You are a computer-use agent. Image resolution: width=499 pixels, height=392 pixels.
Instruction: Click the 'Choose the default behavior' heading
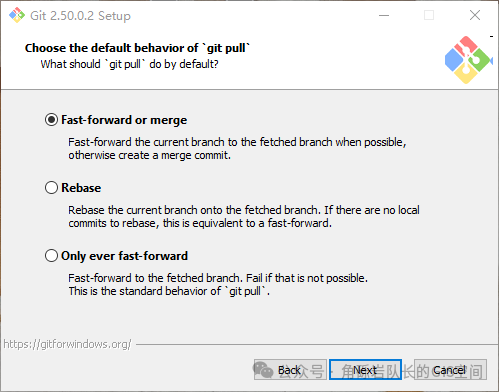coord(137,48)
